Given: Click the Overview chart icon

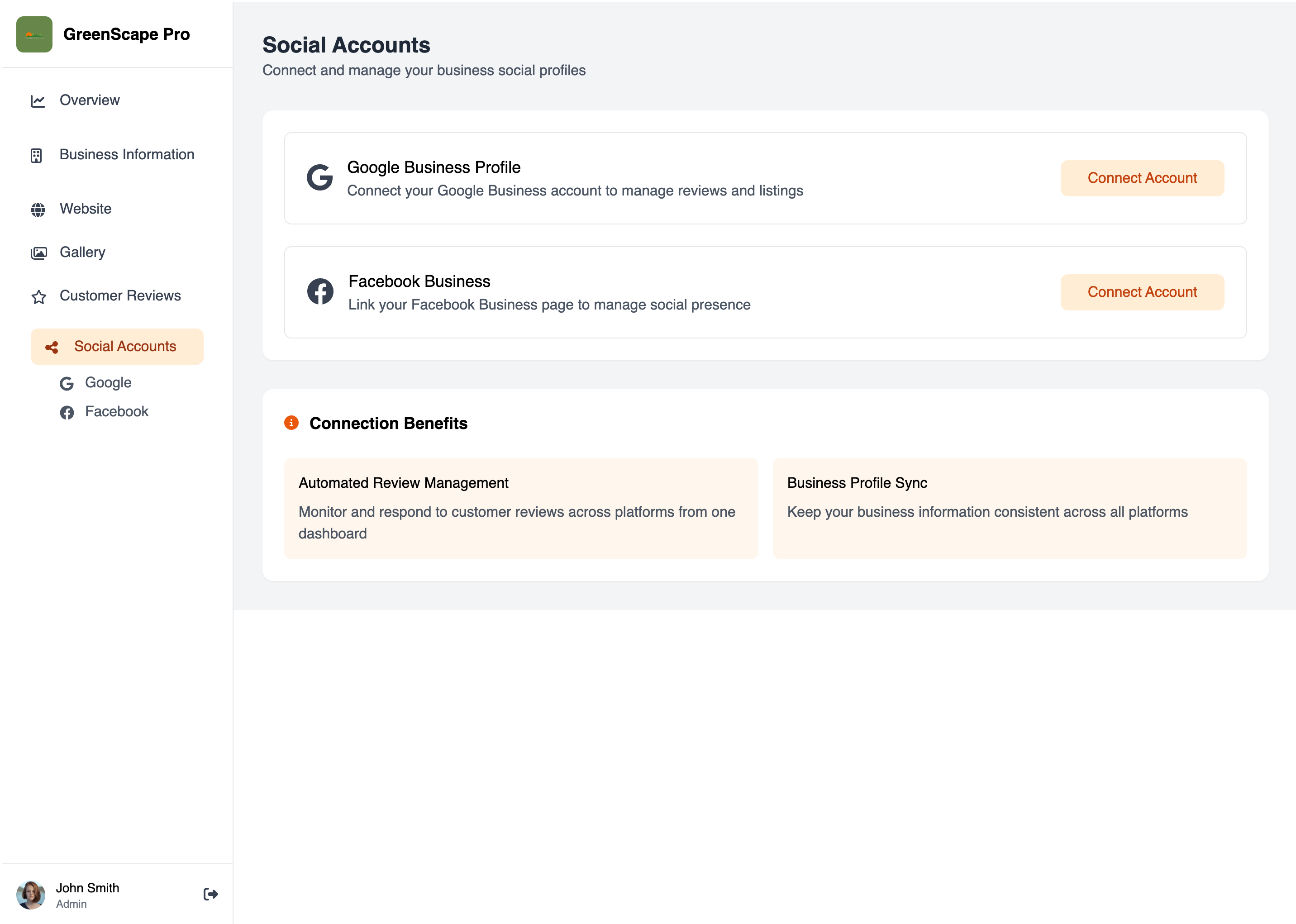Looking at the screenshot, I should coord(38,101).
